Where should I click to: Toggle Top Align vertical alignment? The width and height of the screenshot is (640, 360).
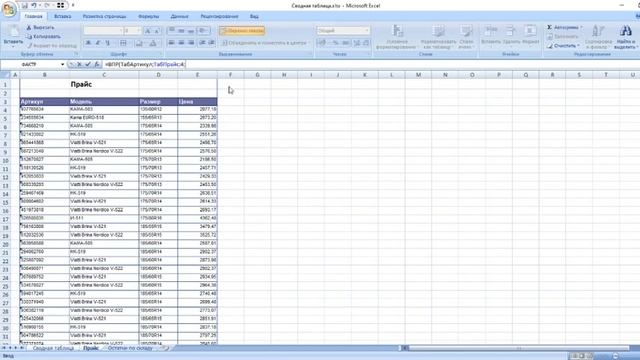click(x=171, y=31)
